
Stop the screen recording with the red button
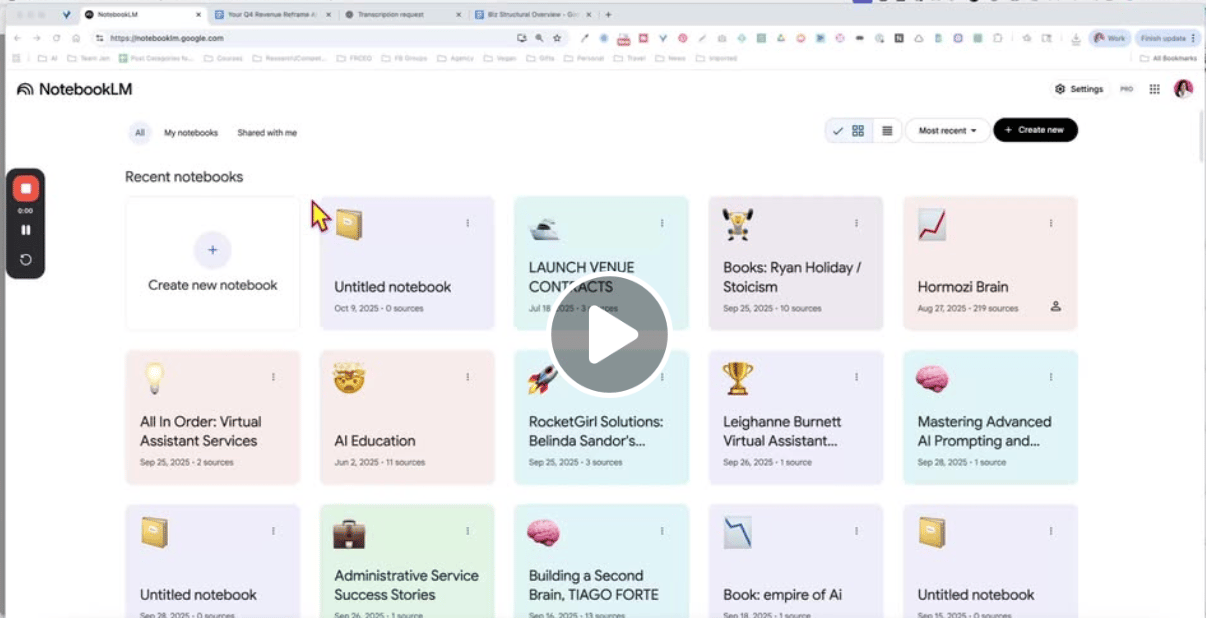(26, 188)
